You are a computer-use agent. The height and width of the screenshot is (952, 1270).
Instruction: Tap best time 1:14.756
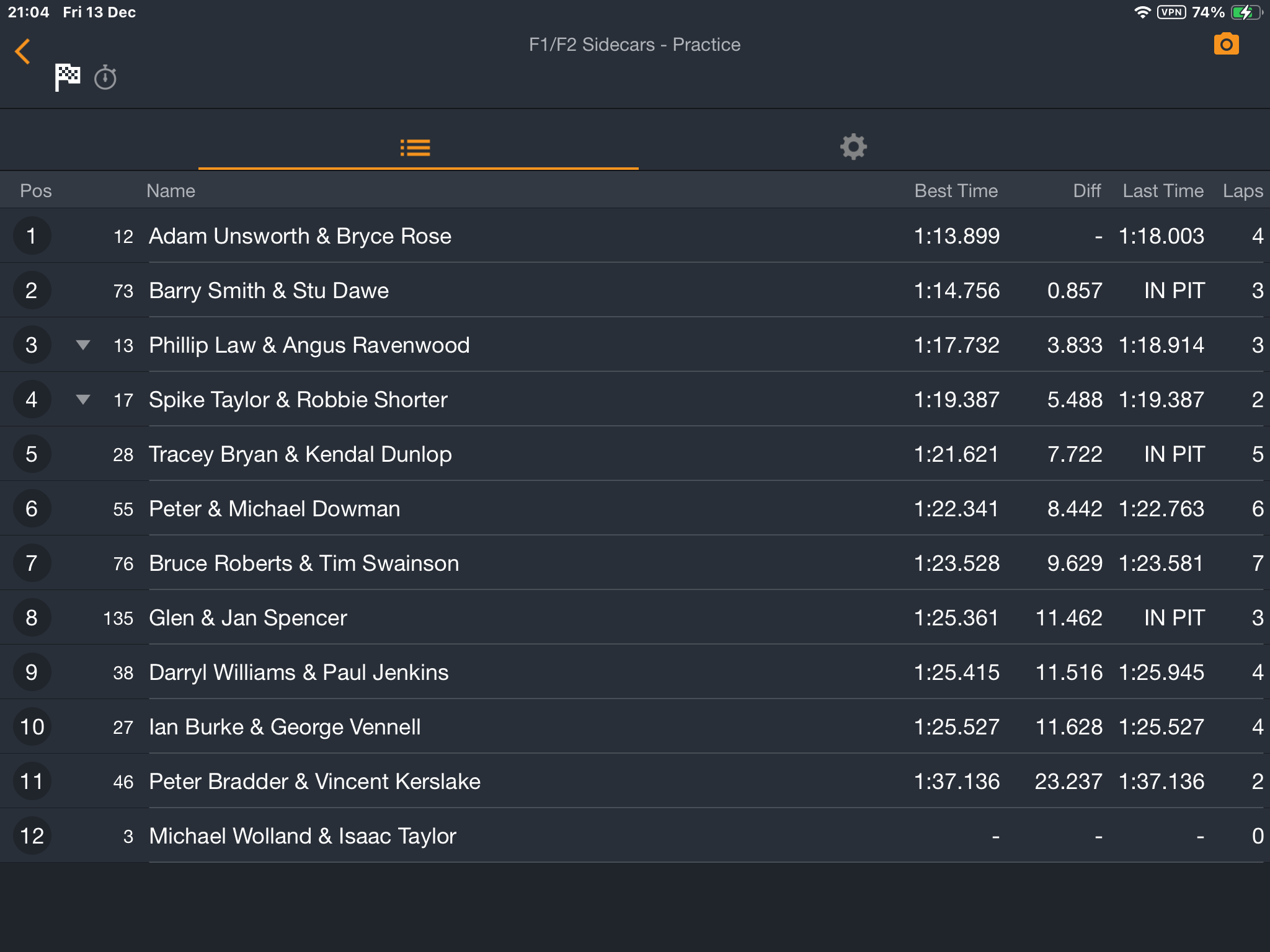point(957,291)
